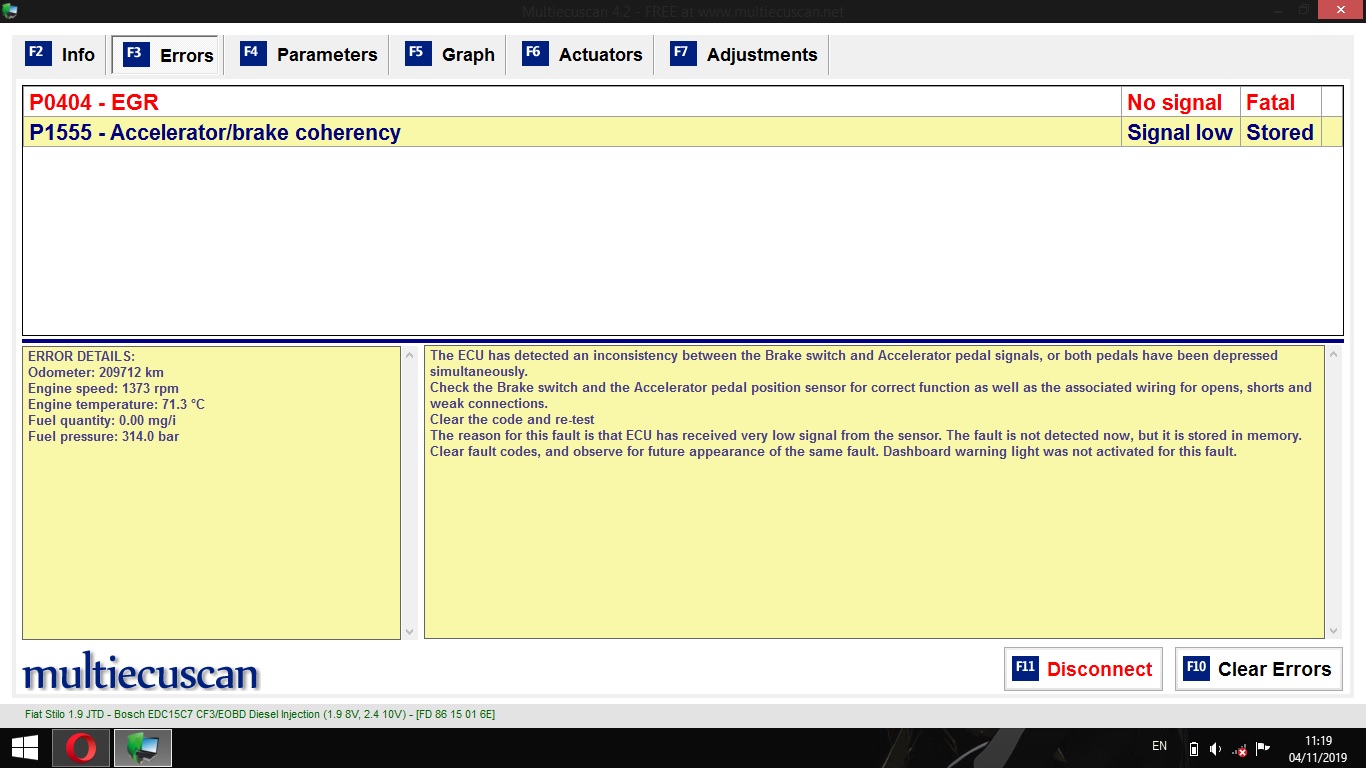Open the disconnected network tray icon
Viewport: 1367px width, 772px height.
[x=1240, y=749]
